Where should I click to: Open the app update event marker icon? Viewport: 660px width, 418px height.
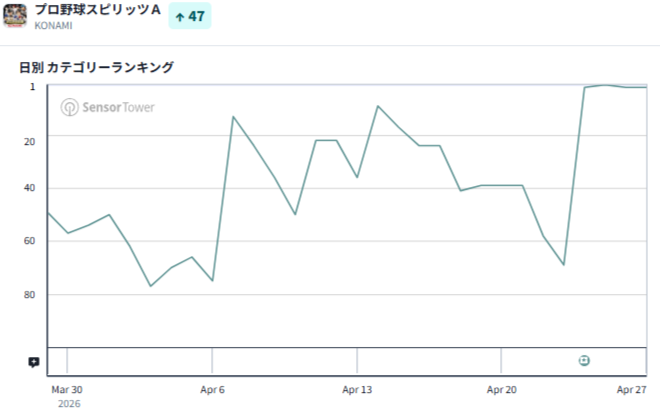[x=584, y=360]
